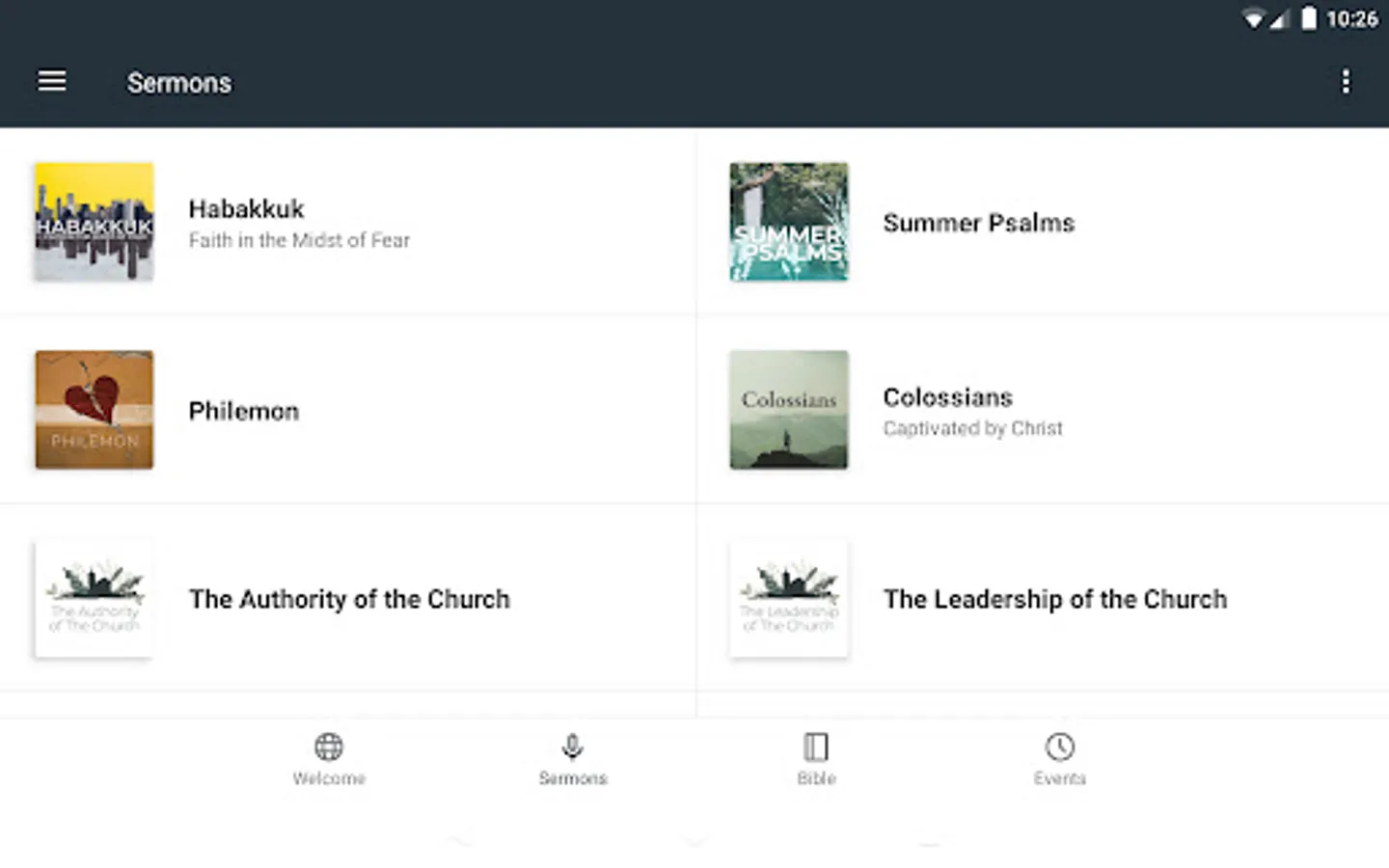Tap the Events clock icon
The image size is (1389, 868).
pos(1060,746)
